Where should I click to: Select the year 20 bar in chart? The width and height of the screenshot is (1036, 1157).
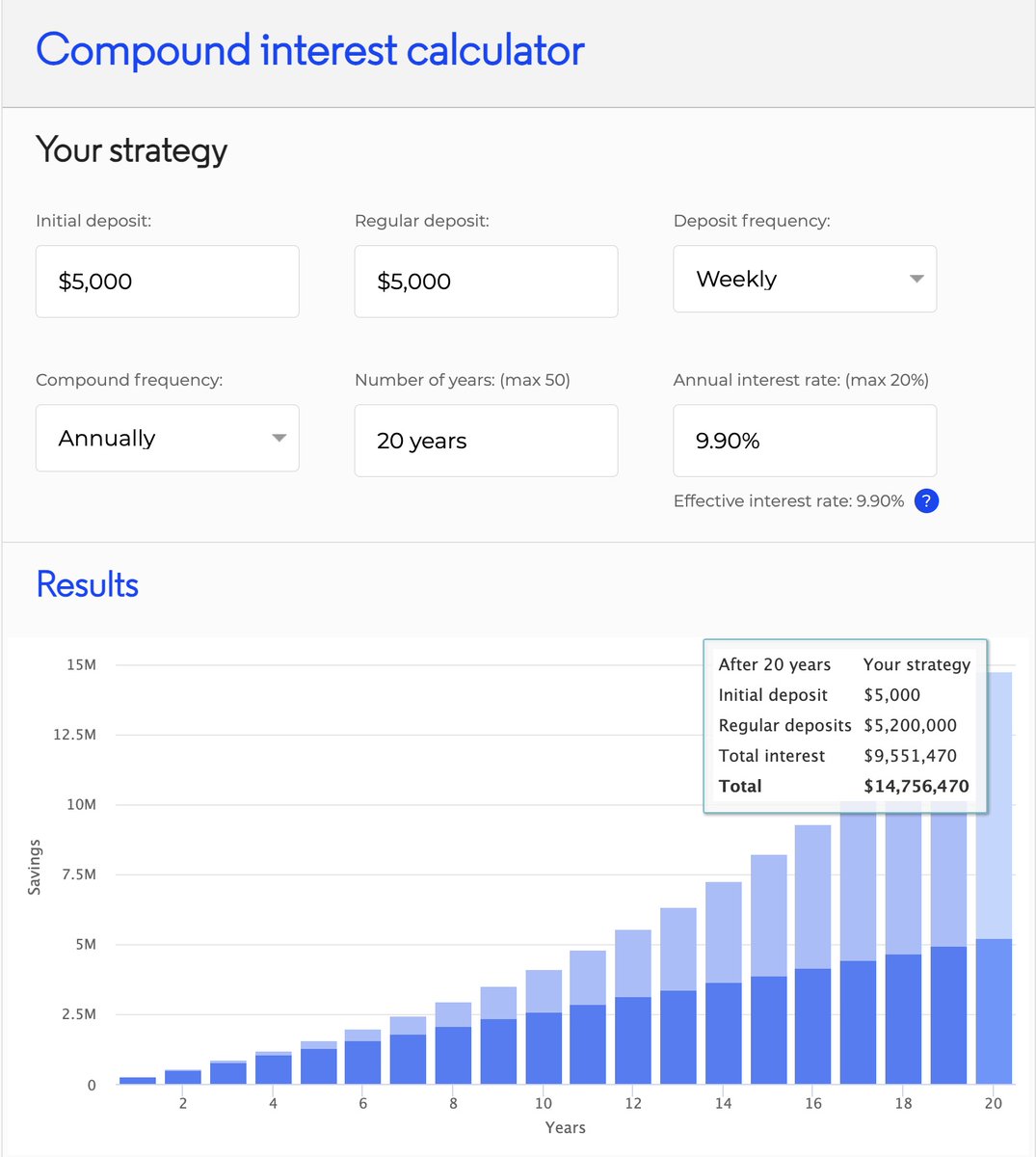994,877
